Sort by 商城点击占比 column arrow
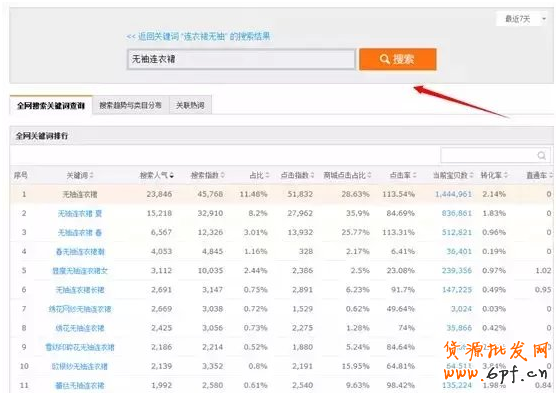Screen dimensions: 558x395 [x=369, y=175]
